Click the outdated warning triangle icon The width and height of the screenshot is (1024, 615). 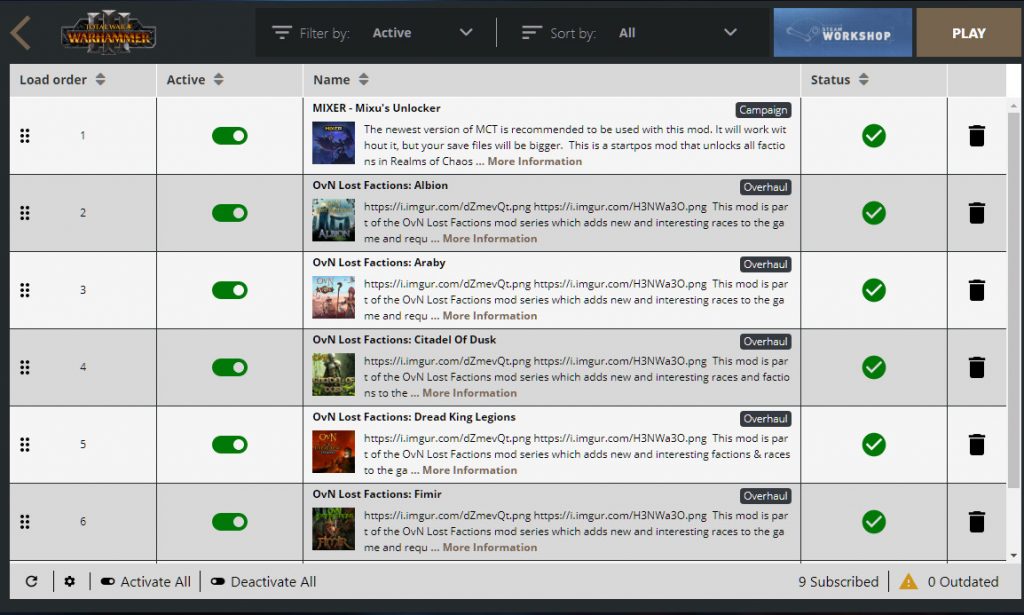tap(908, 581)
